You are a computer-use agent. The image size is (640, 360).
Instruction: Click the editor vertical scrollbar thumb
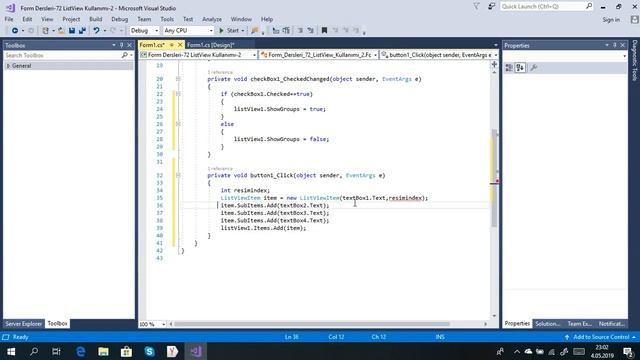pyautogui.click(x=494, y=178)
